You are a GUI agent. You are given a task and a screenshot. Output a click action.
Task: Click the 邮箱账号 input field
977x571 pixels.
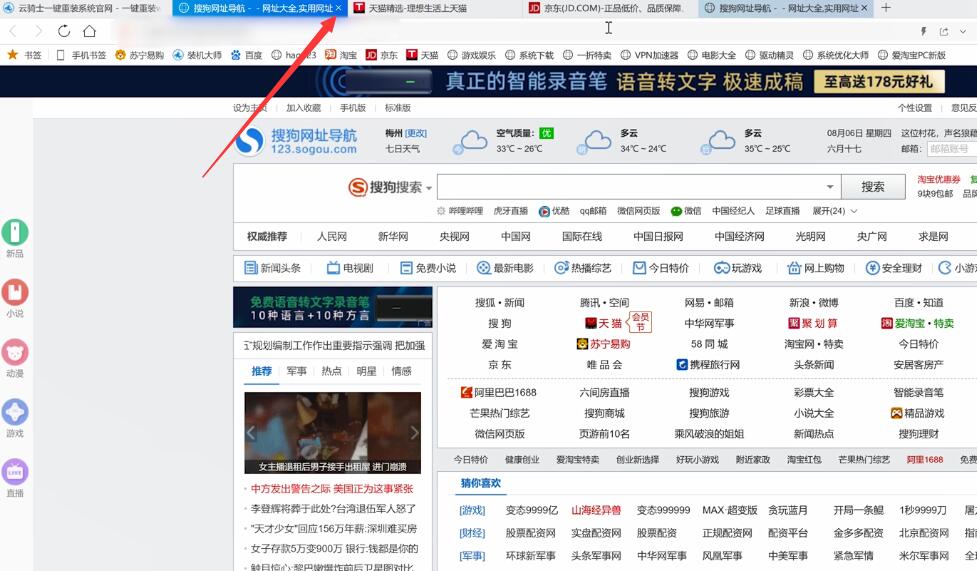(x=952, y=148)
